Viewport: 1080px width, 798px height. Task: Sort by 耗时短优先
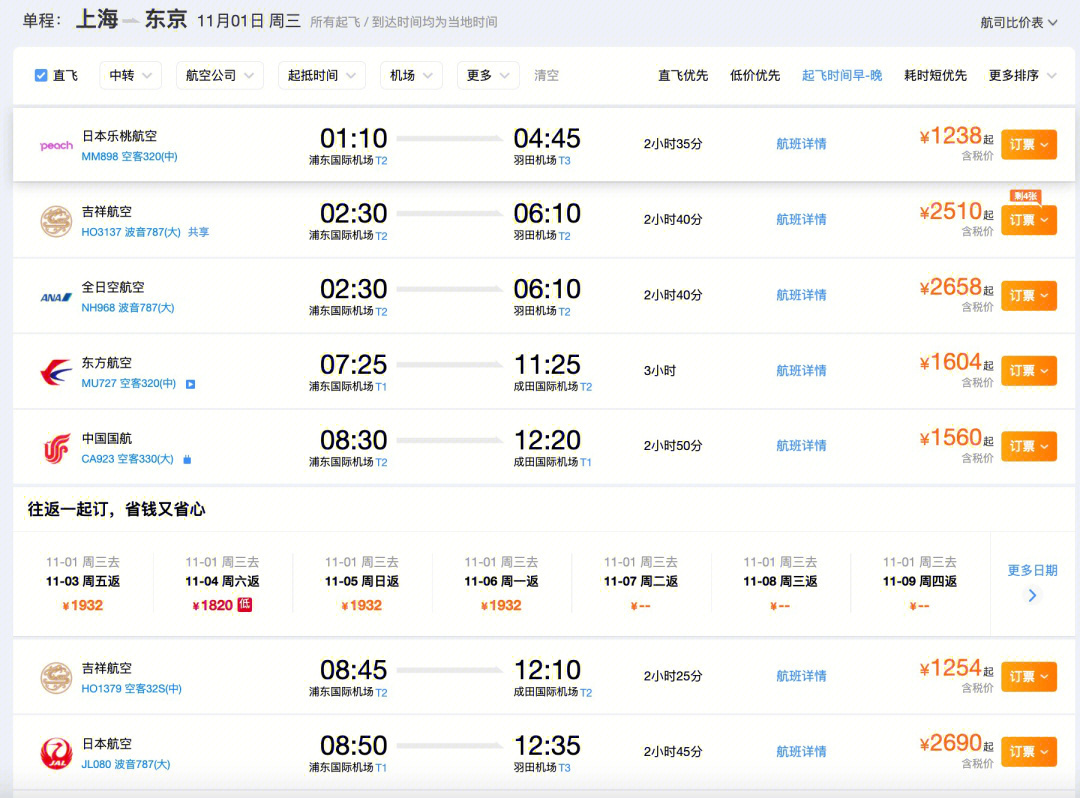point(935,75)
